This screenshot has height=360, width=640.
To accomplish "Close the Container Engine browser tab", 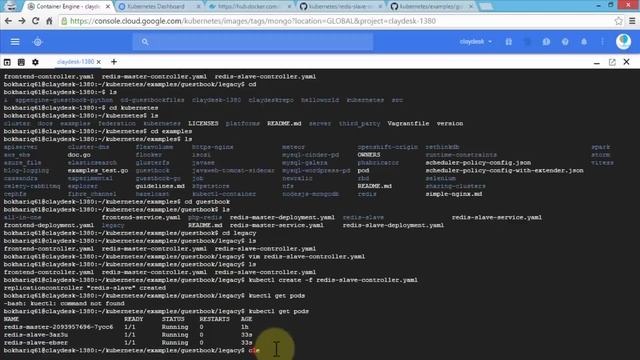I will (x=108, y=7).
